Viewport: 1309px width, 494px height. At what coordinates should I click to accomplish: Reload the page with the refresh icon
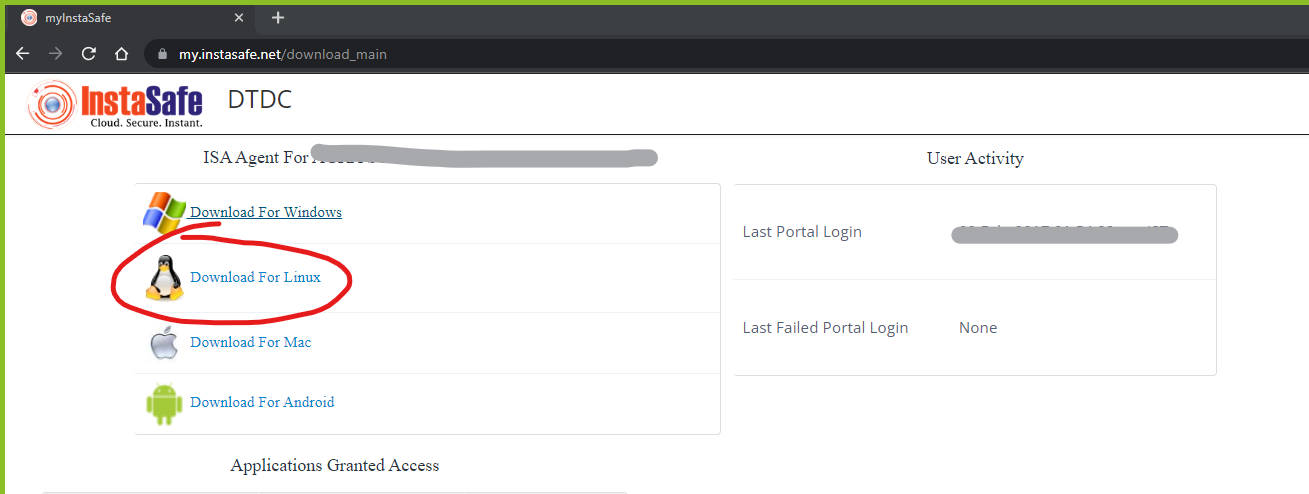point(89,54)
